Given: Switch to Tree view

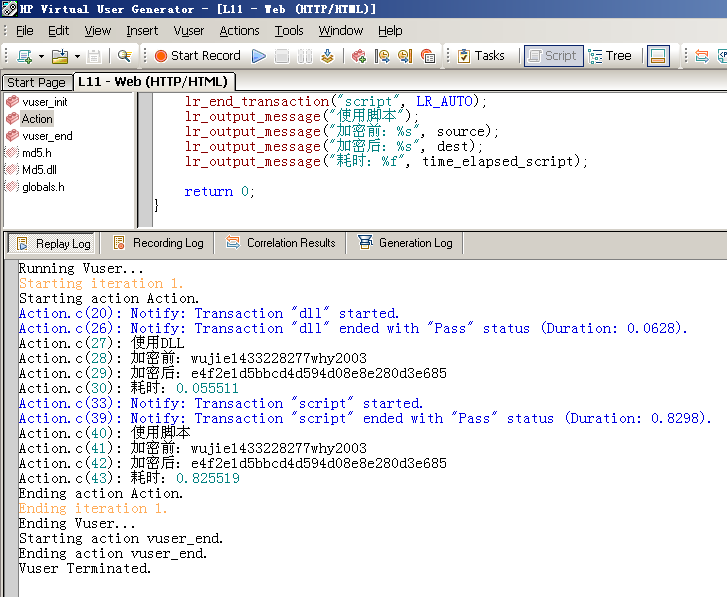Looking at the screenshot, I should pyautogui.click(x=610, y=56).
